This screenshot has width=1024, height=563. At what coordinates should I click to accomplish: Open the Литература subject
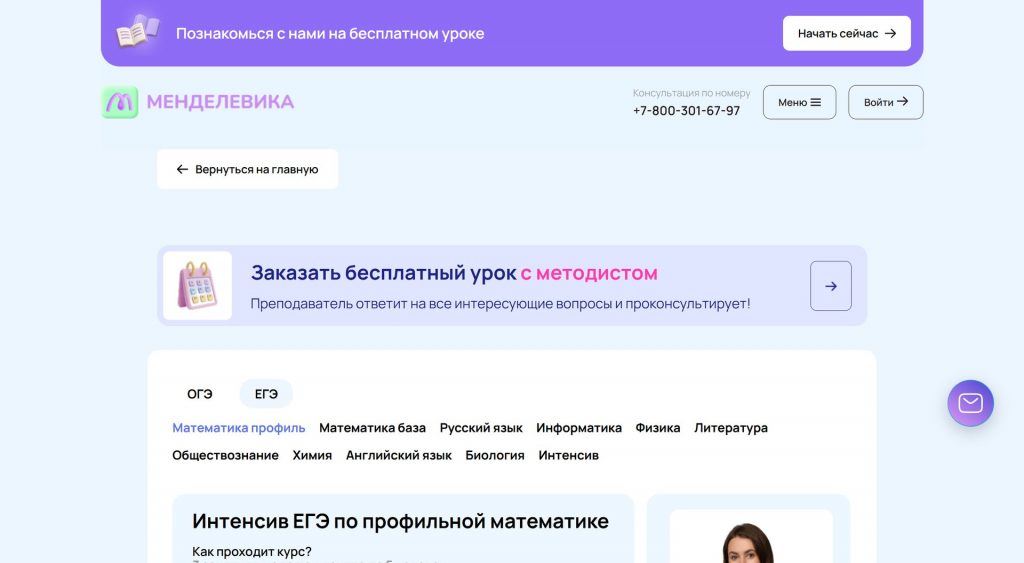(x=731, y=428)
